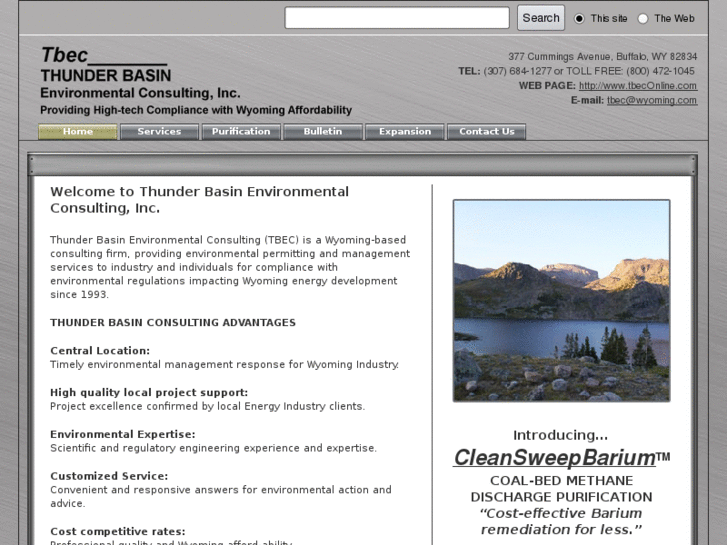Click 'THUNDER BASIN CONSULTING ADVANTAGES' subheading

point(173,322)
